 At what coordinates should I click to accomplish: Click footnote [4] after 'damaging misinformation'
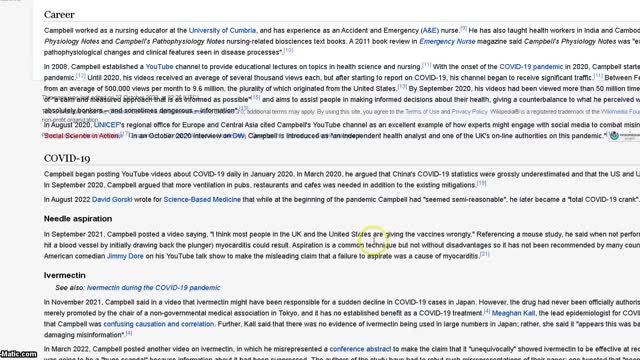[129, 333]
